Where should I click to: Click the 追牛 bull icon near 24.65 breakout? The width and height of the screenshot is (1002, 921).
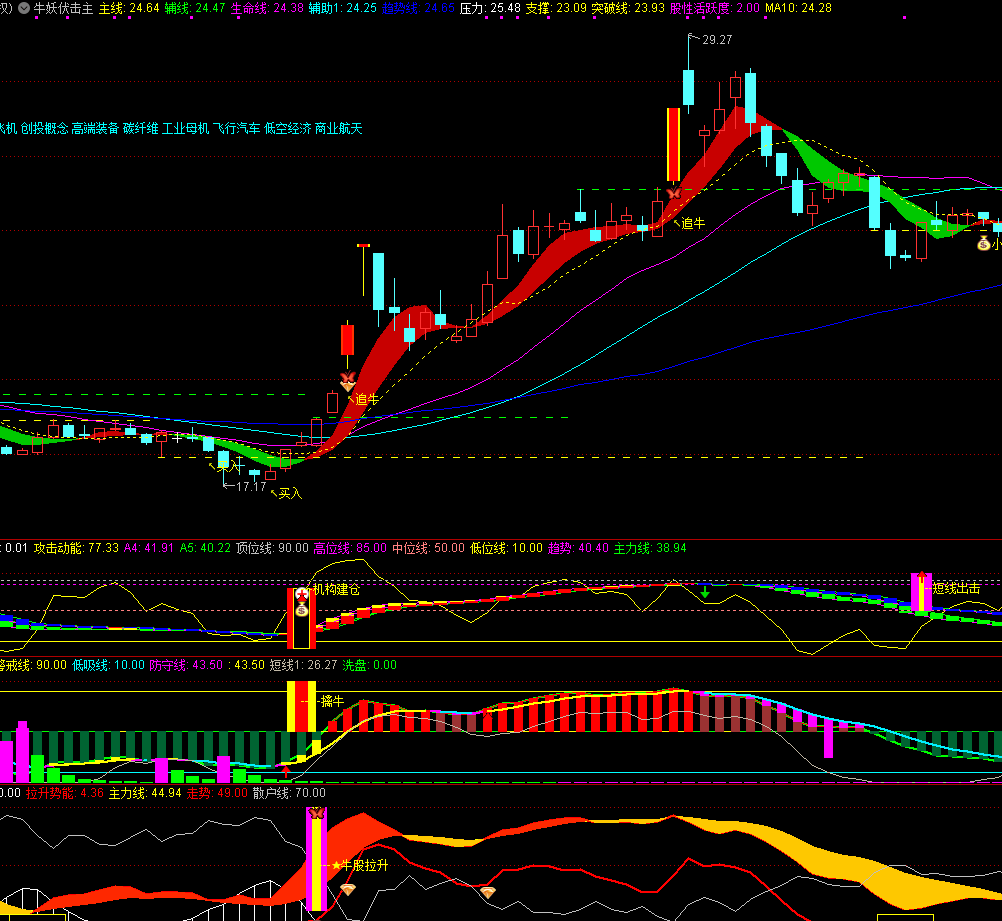(x=674, y=193)
